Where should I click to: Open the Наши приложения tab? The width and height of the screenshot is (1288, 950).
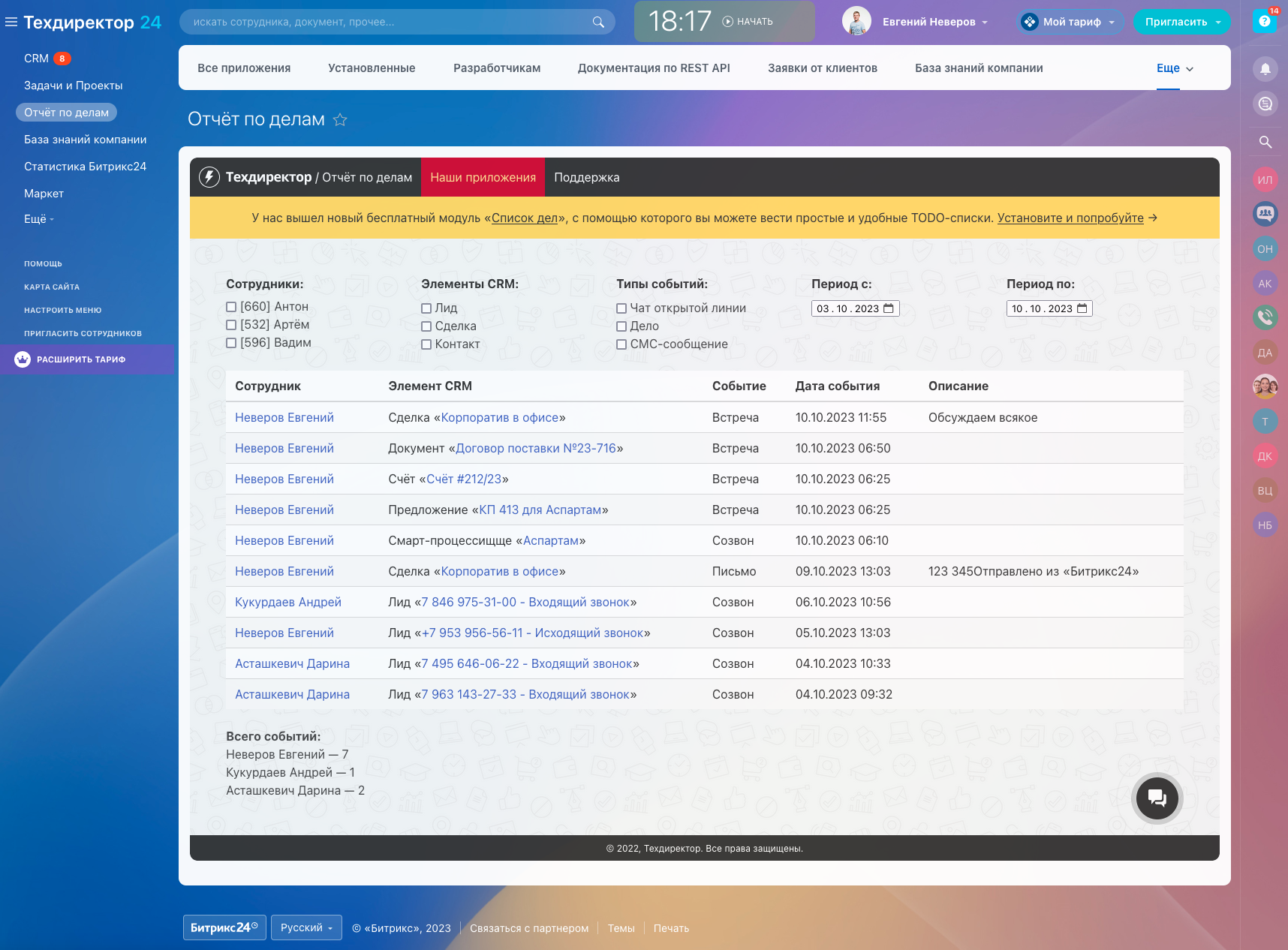483,178
